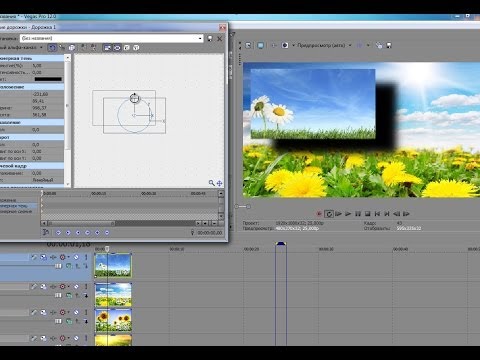Delete keyframe button
This screenshot has width=480, height=360.
coord(107,233)
